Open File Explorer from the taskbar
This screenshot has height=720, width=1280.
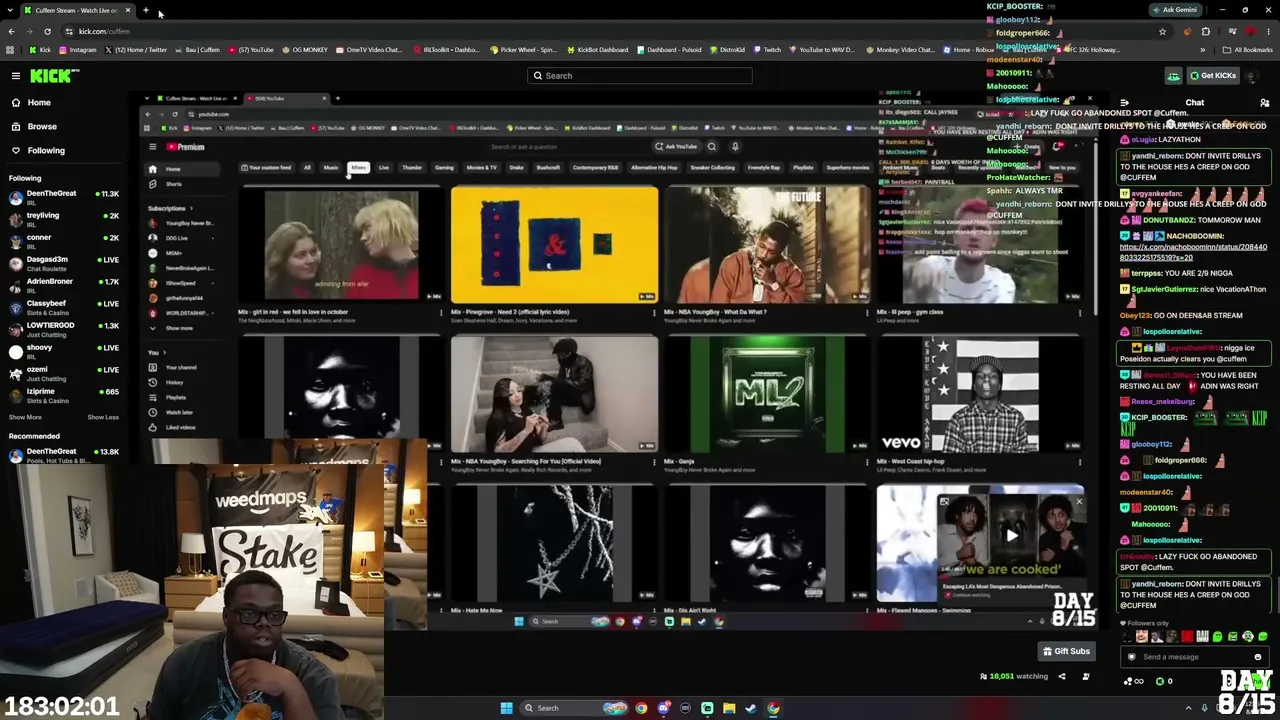pos(729,709)
